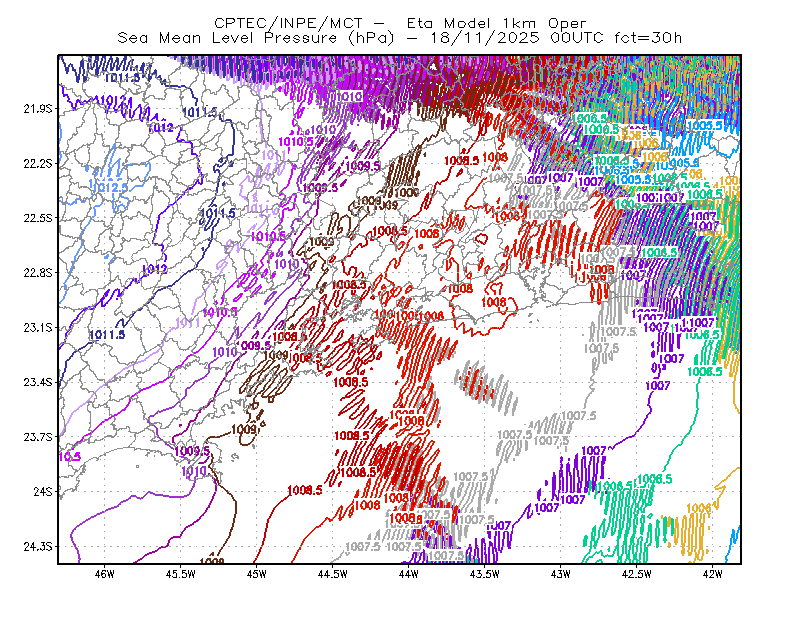Click the CPTEC/INPE/MCT title text
This screenshot has height=618, width=800.
coord(288,23)
